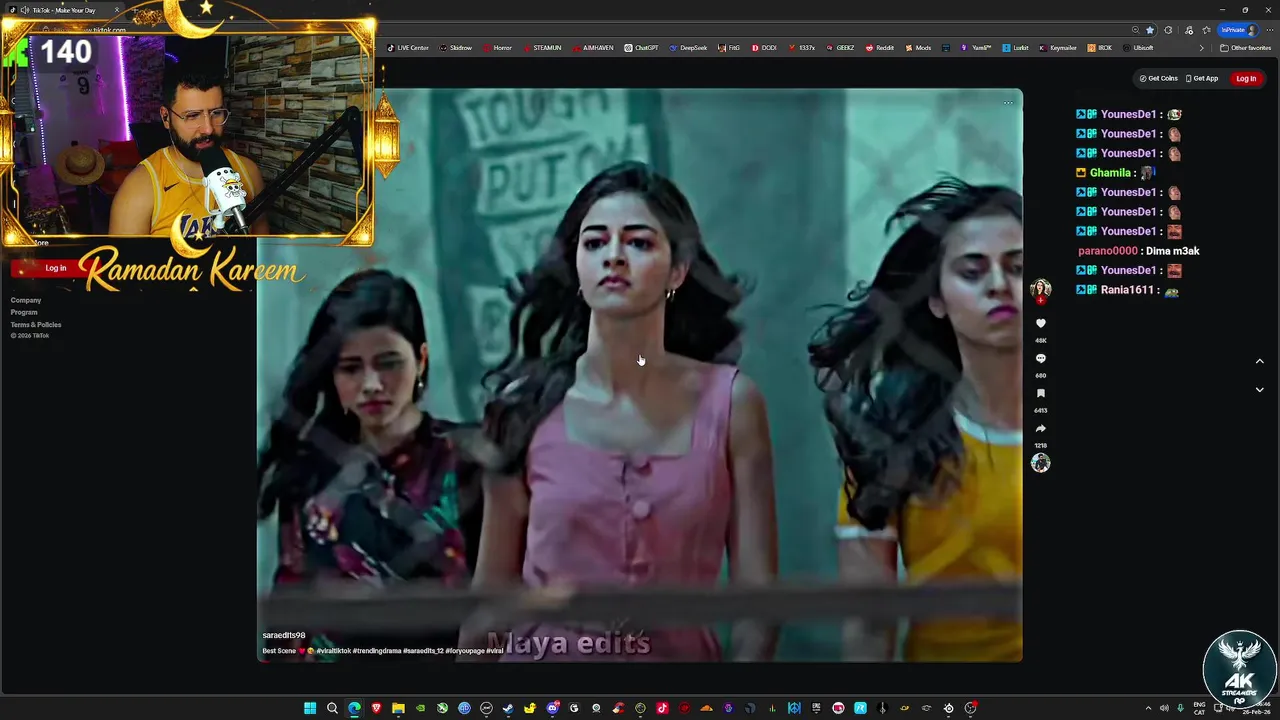Open the ChatGPT bookmark
1280x720 pixels.
pyautogui.click(x=641, y=48)
